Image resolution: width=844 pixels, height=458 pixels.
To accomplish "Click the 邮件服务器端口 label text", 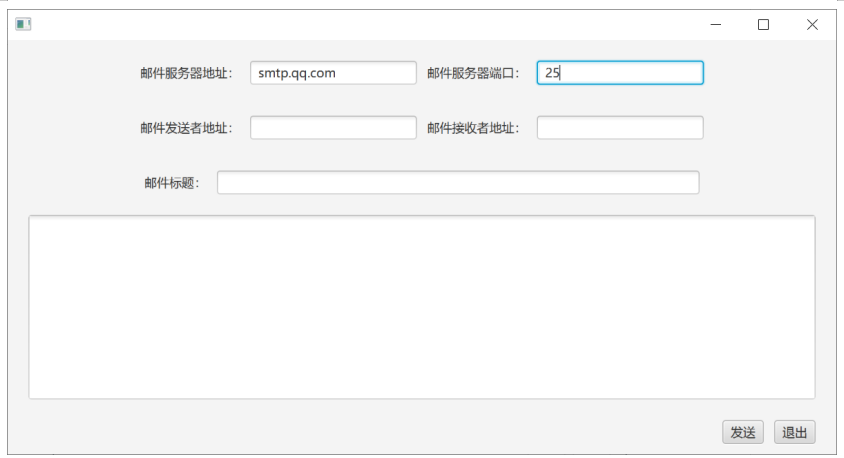I will pyautogui.click(x=473, y=73).
